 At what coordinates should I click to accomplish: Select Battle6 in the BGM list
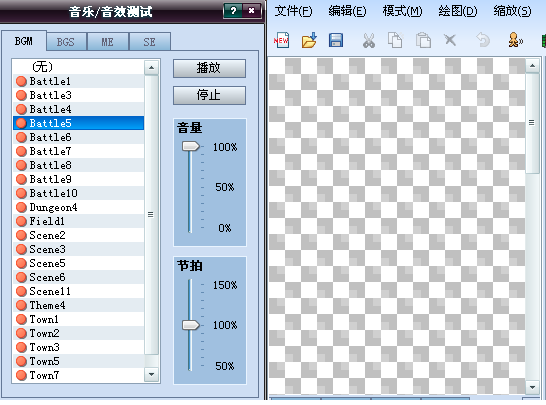pos(78,137)
